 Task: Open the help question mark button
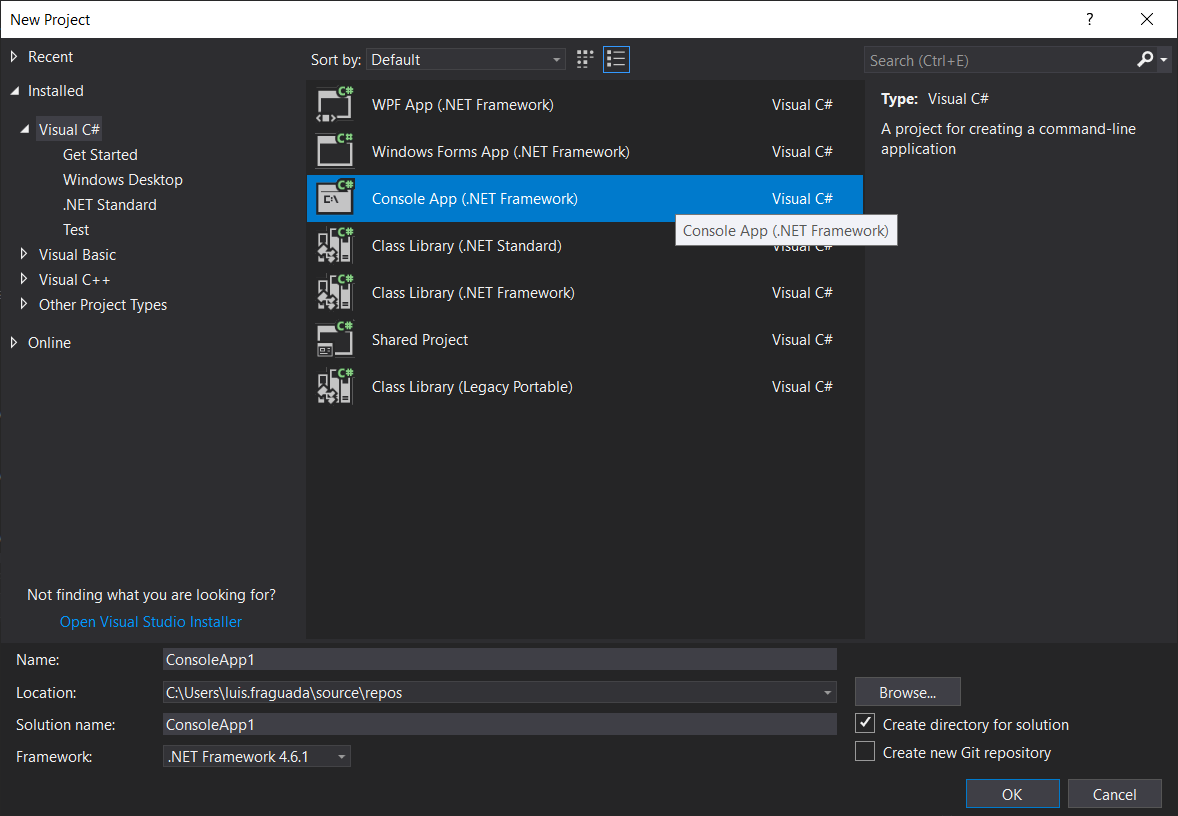point(1089,20)
